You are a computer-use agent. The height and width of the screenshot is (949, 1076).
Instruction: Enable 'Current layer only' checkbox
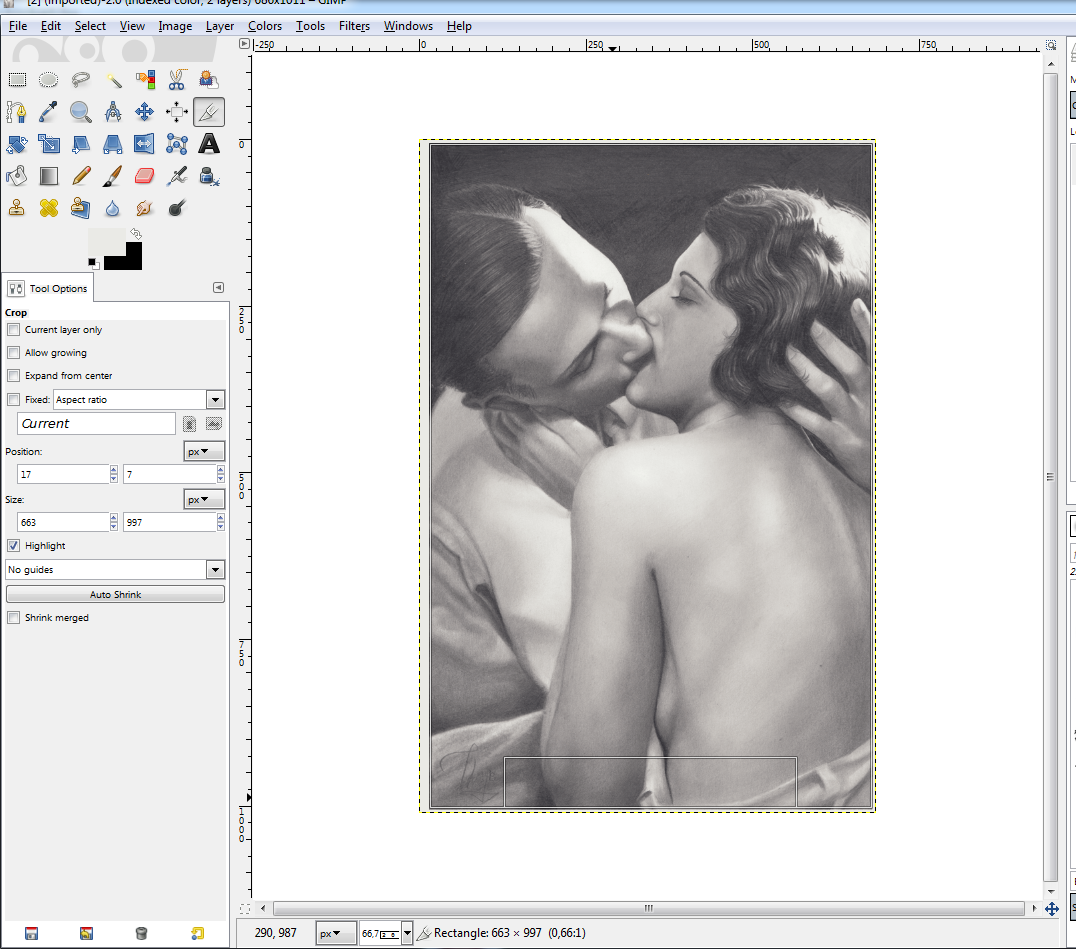click(x=14, y=330)
